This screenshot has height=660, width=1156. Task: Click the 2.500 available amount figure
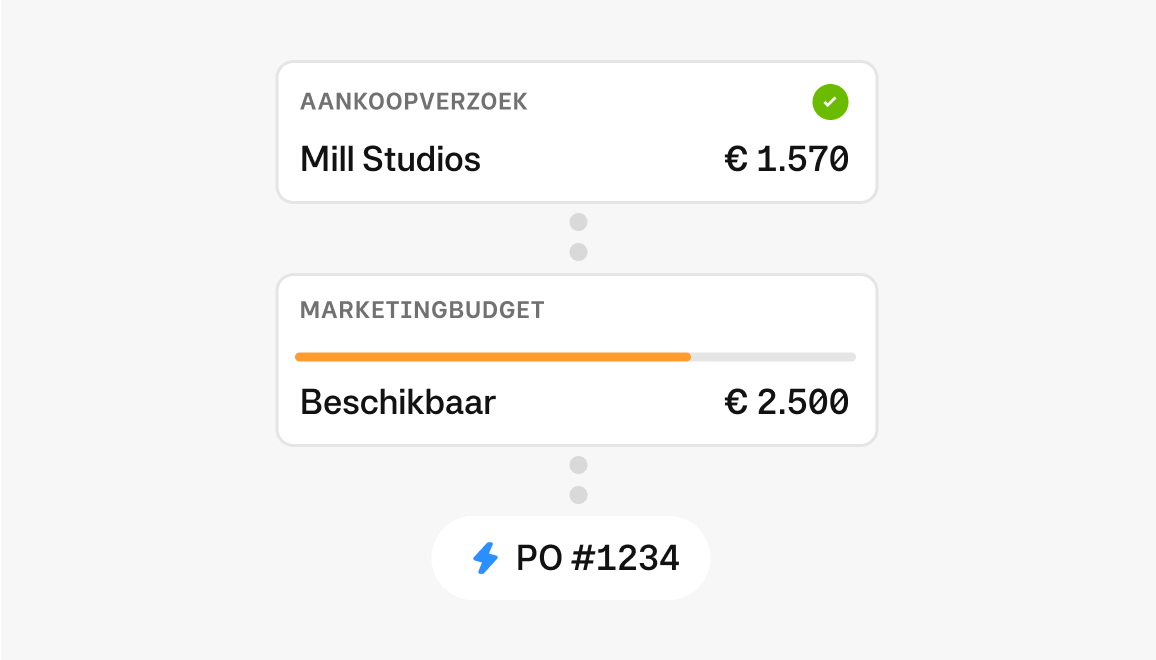[803, 402]
